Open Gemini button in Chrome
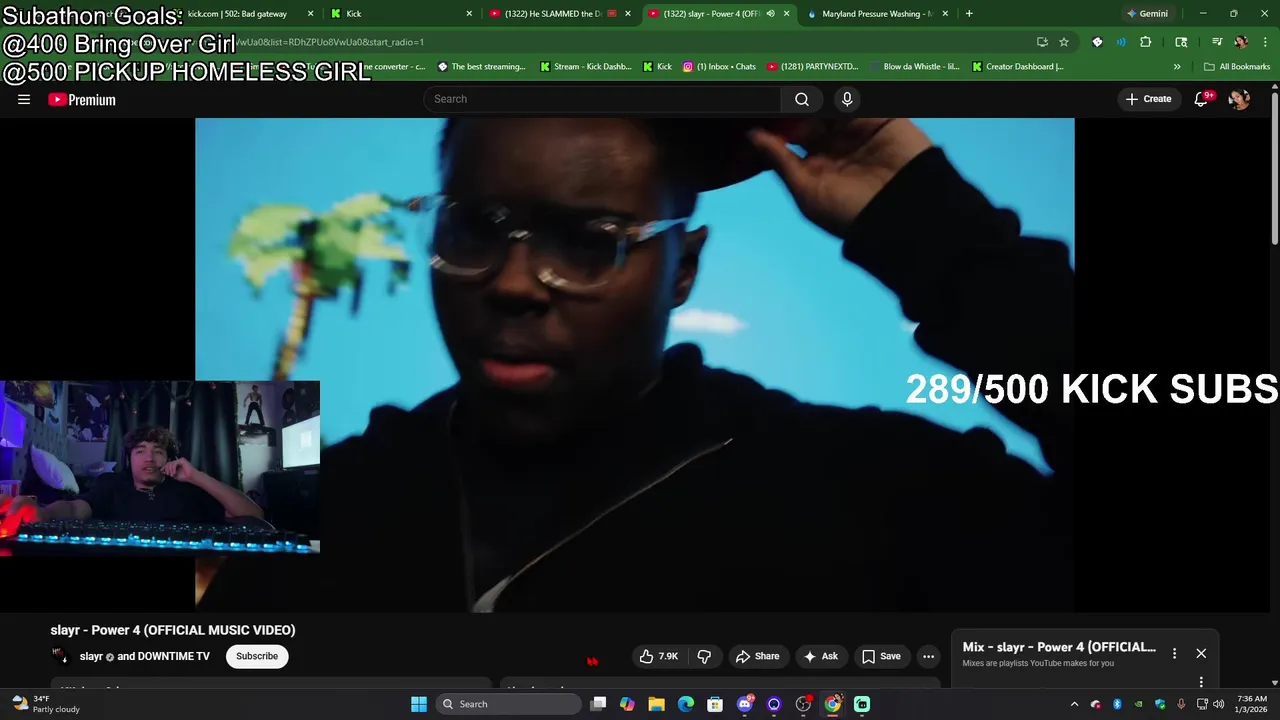The image size is (1280, 720). click(1147, 14)
